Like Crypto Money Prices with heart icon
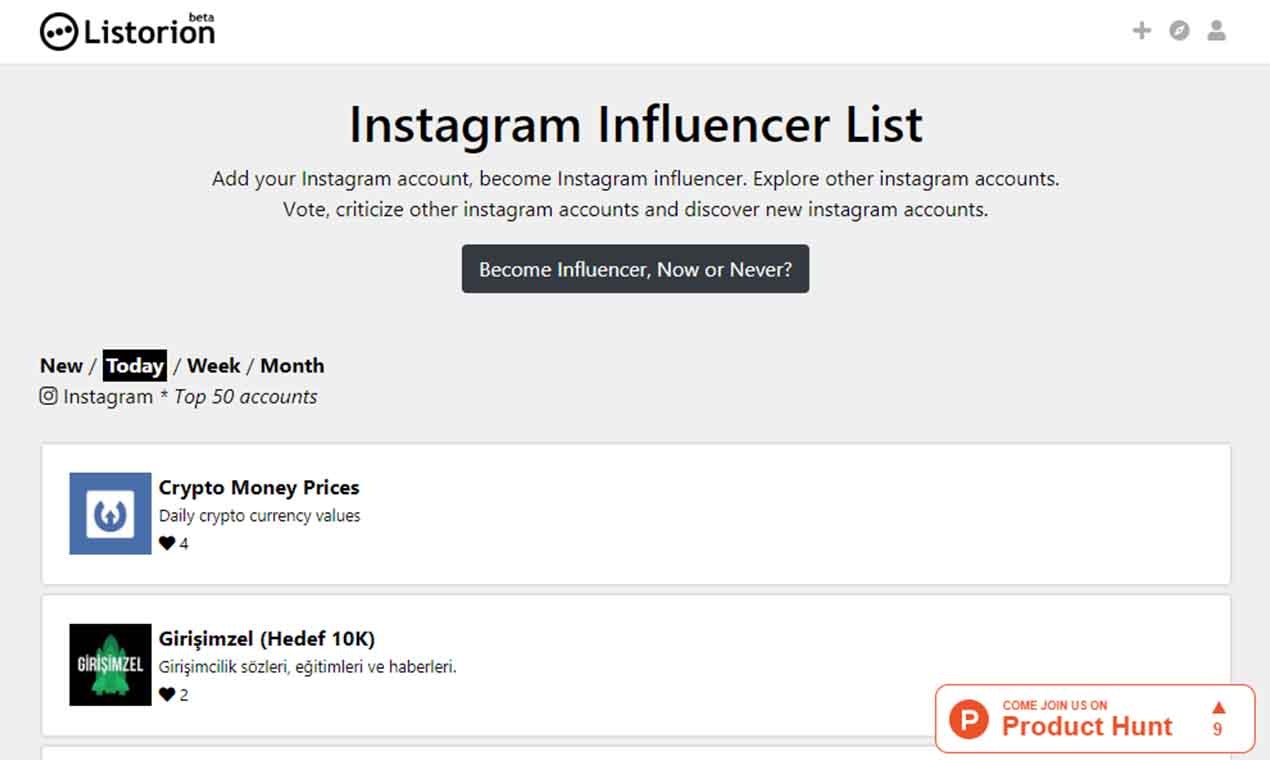The width and height of the screenshot is (1270, 760). [166, 544]
